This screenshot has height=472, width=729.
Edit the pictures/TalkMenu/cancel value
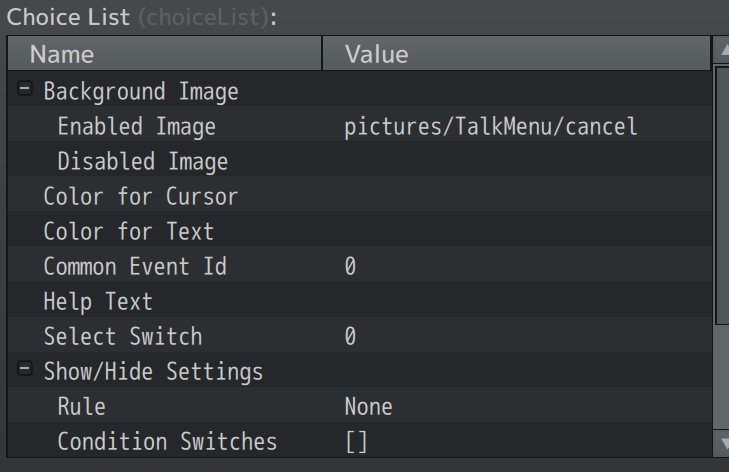pos(490,127)
